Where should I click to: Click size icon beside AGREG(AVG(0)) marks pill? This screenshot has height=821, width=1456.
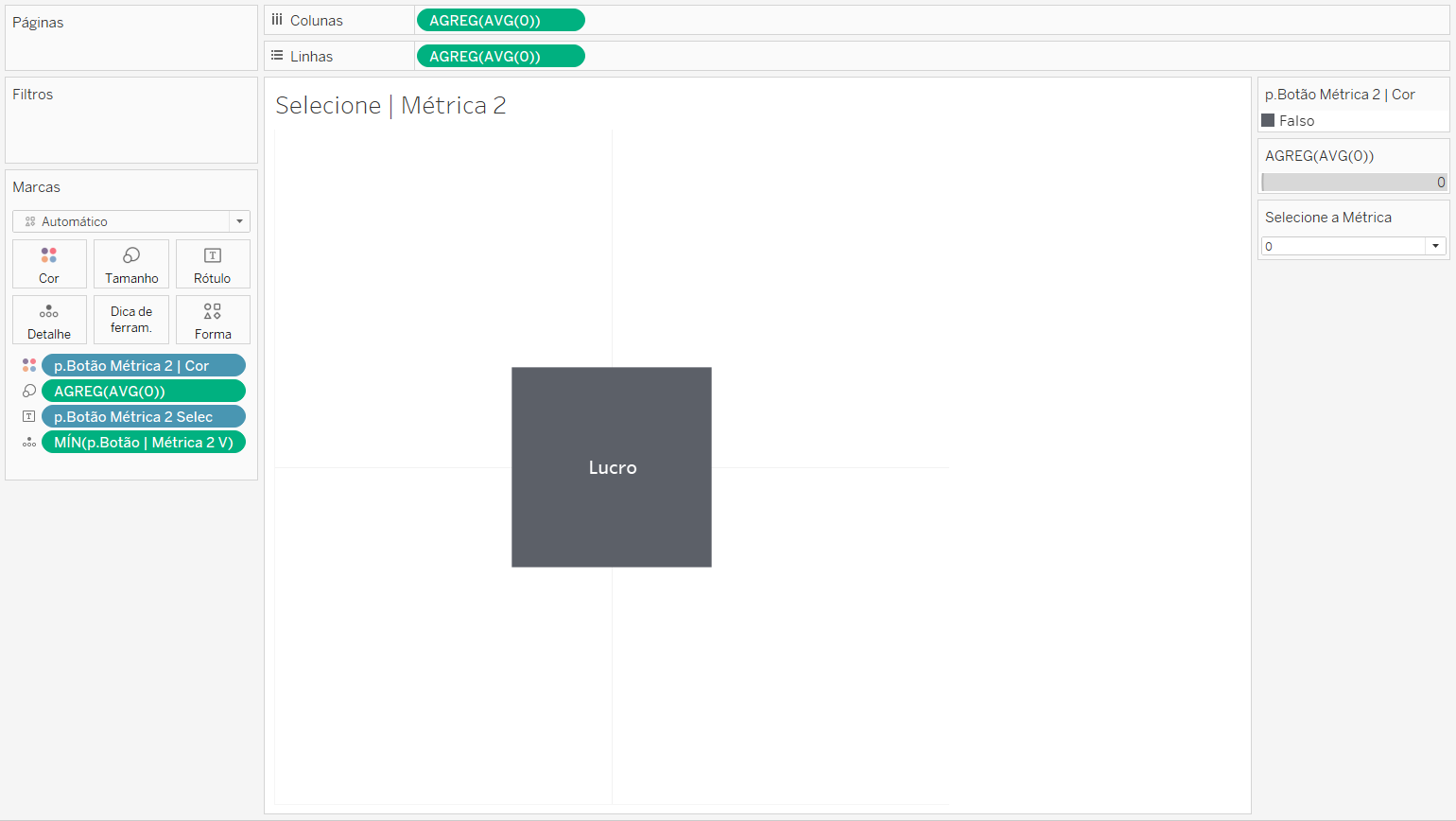coord(29,391)
